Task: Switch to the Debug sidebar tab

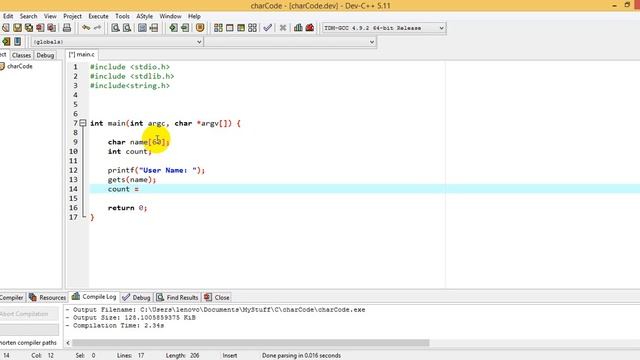Action: point(45,55)
